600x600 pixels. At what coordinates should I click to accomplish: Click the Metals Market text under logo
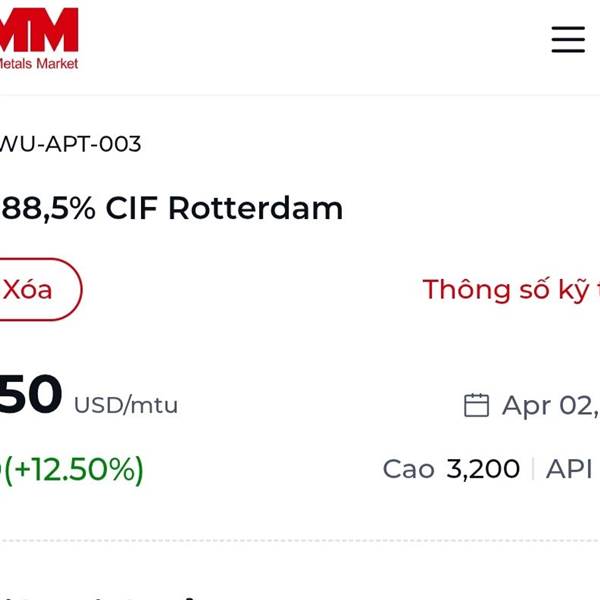[x=39, y=63]
